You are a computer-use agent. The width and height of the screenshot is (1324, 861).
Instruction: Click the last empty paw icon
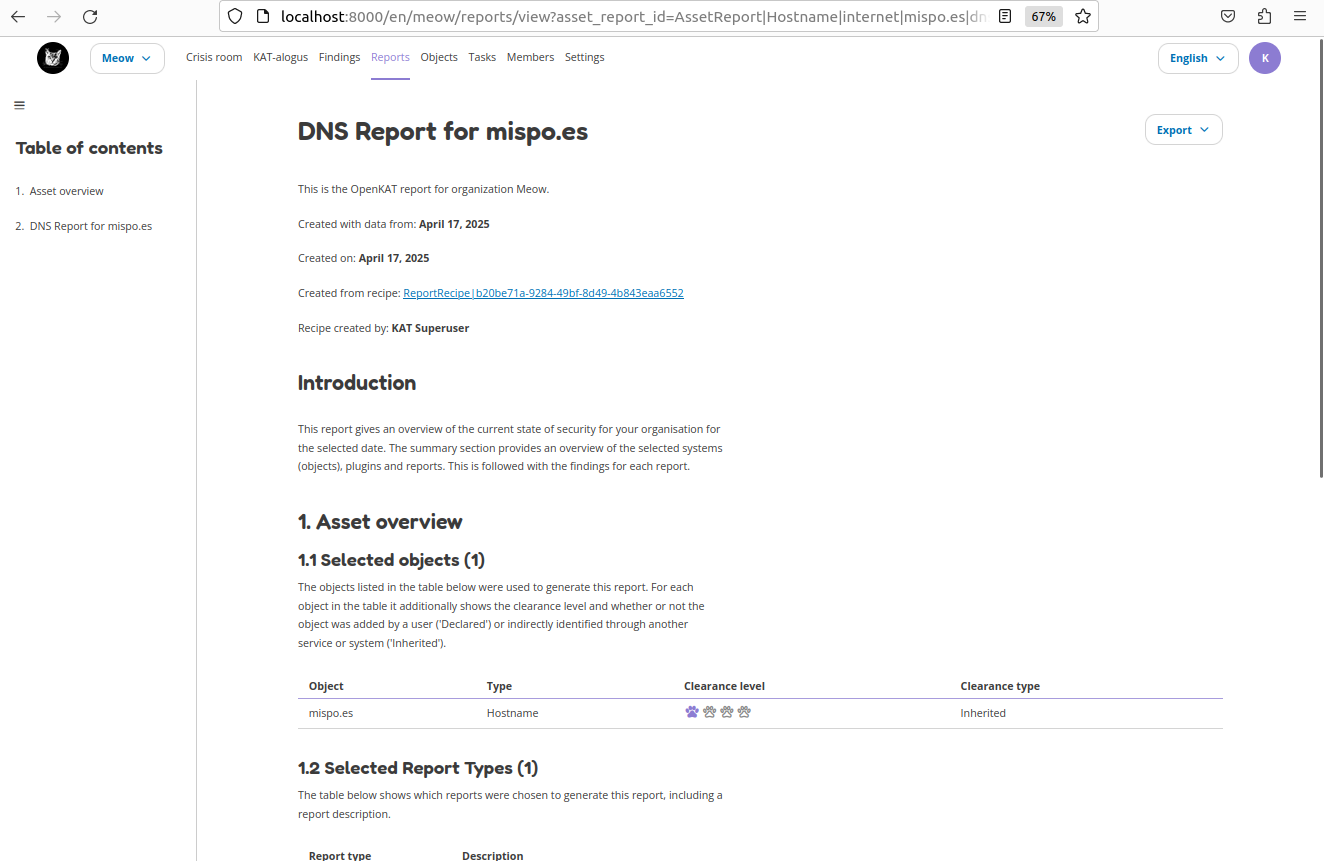(744, 712)
